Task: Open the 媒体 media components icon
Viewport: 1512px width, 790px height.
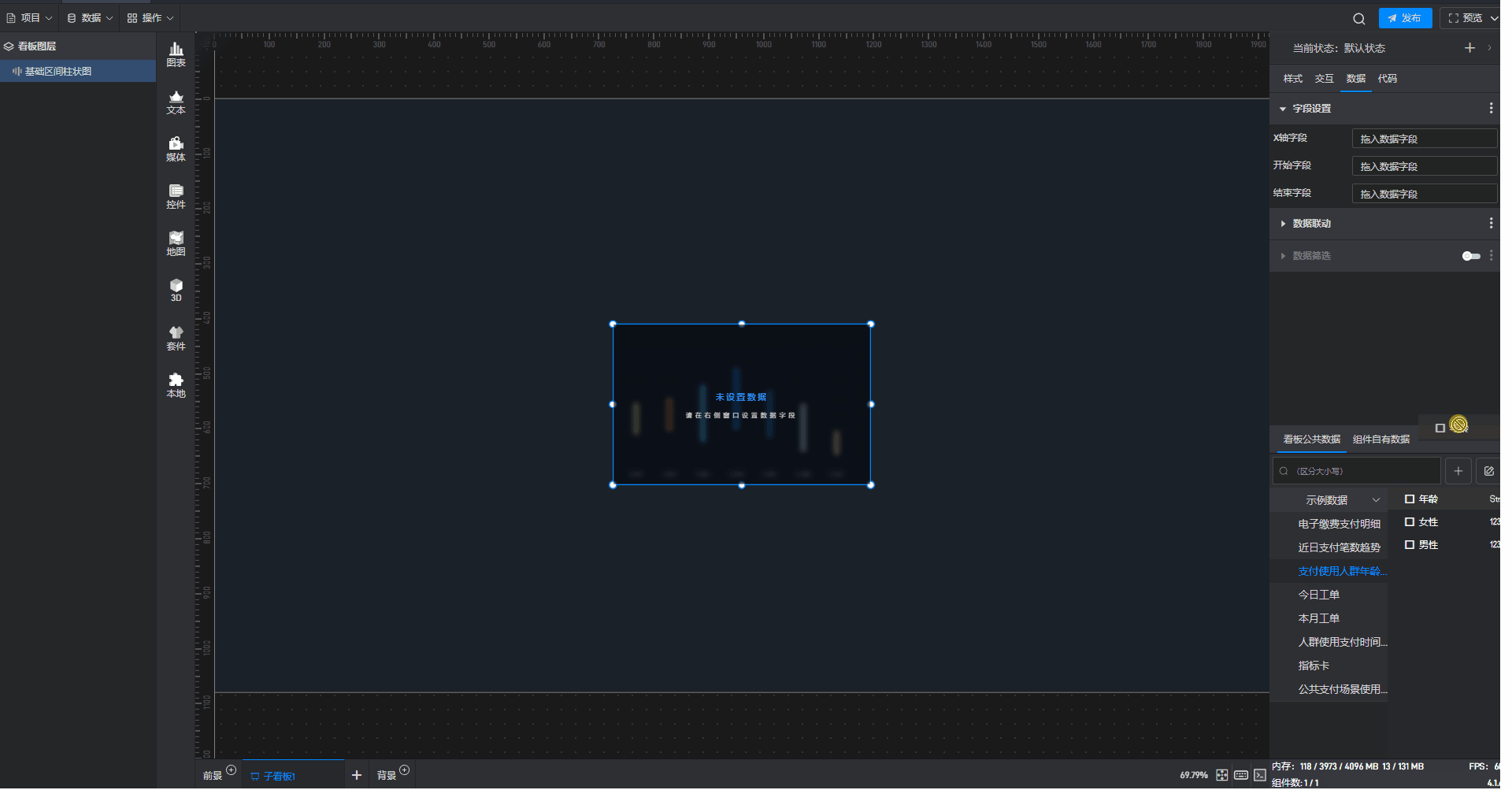Action: tap(176, 149)
